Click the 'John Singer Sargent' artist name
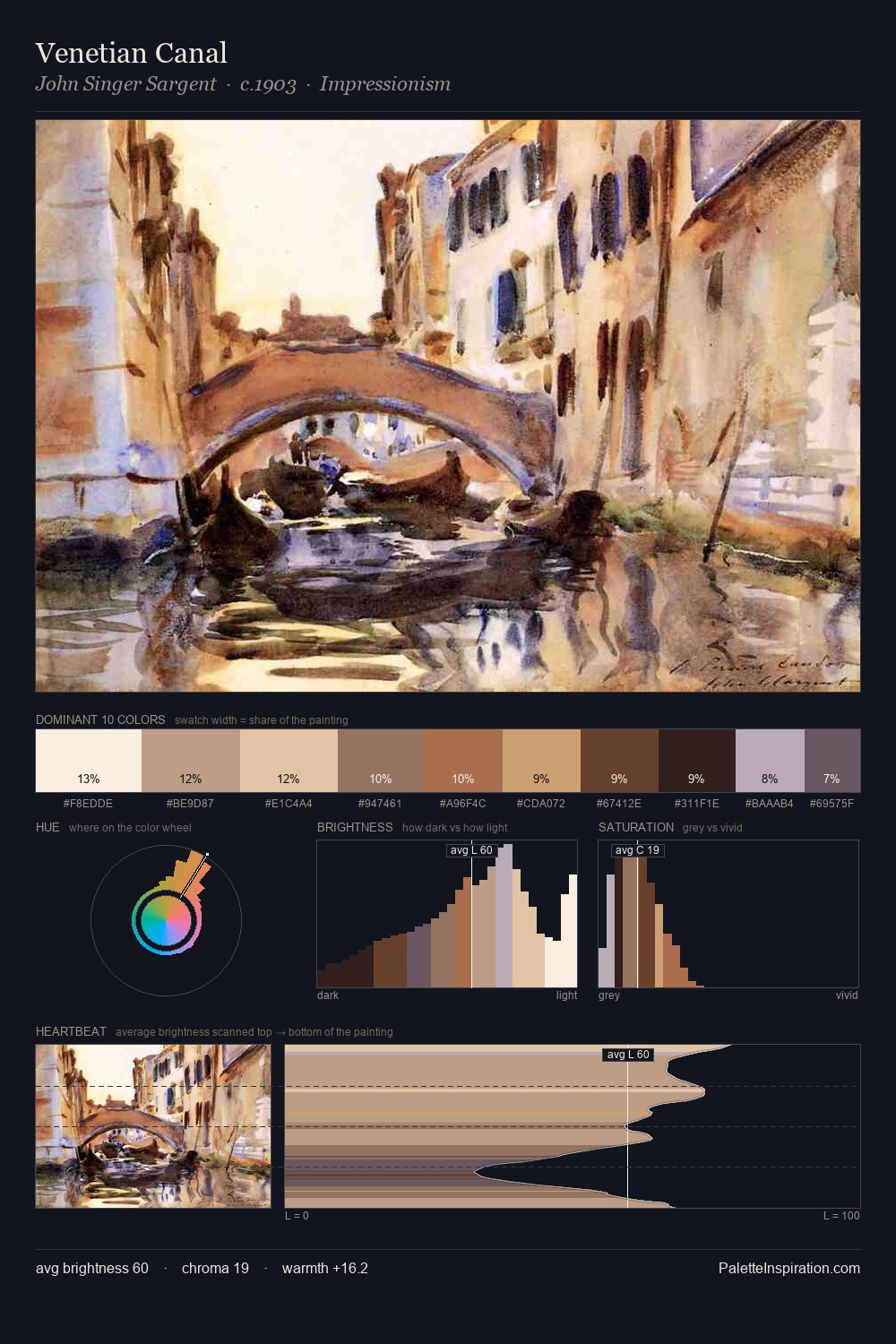The height and width of the screenshot is (1344, 896). [125, 84]
